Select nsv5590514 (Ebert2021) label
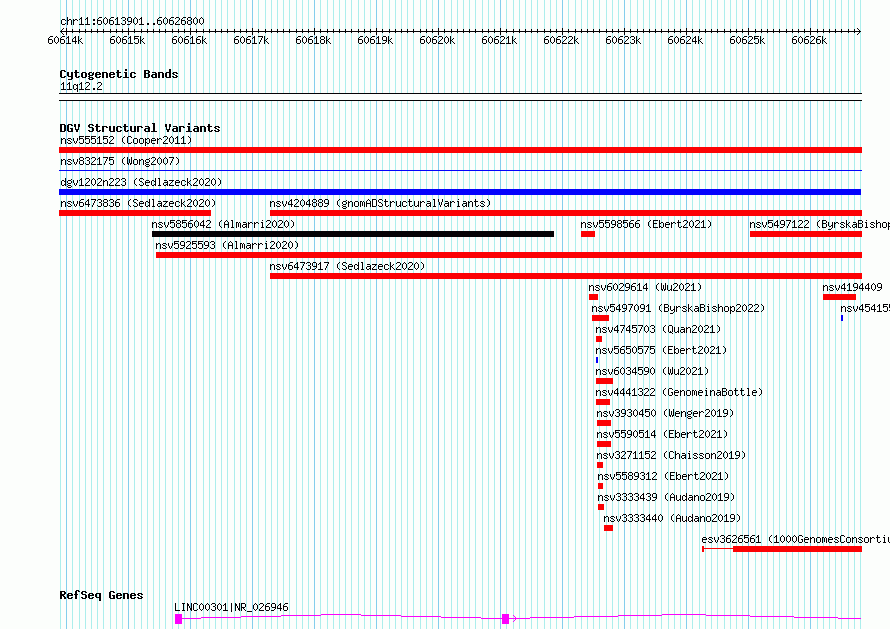The image size is (890, 629). pos(662,434)
